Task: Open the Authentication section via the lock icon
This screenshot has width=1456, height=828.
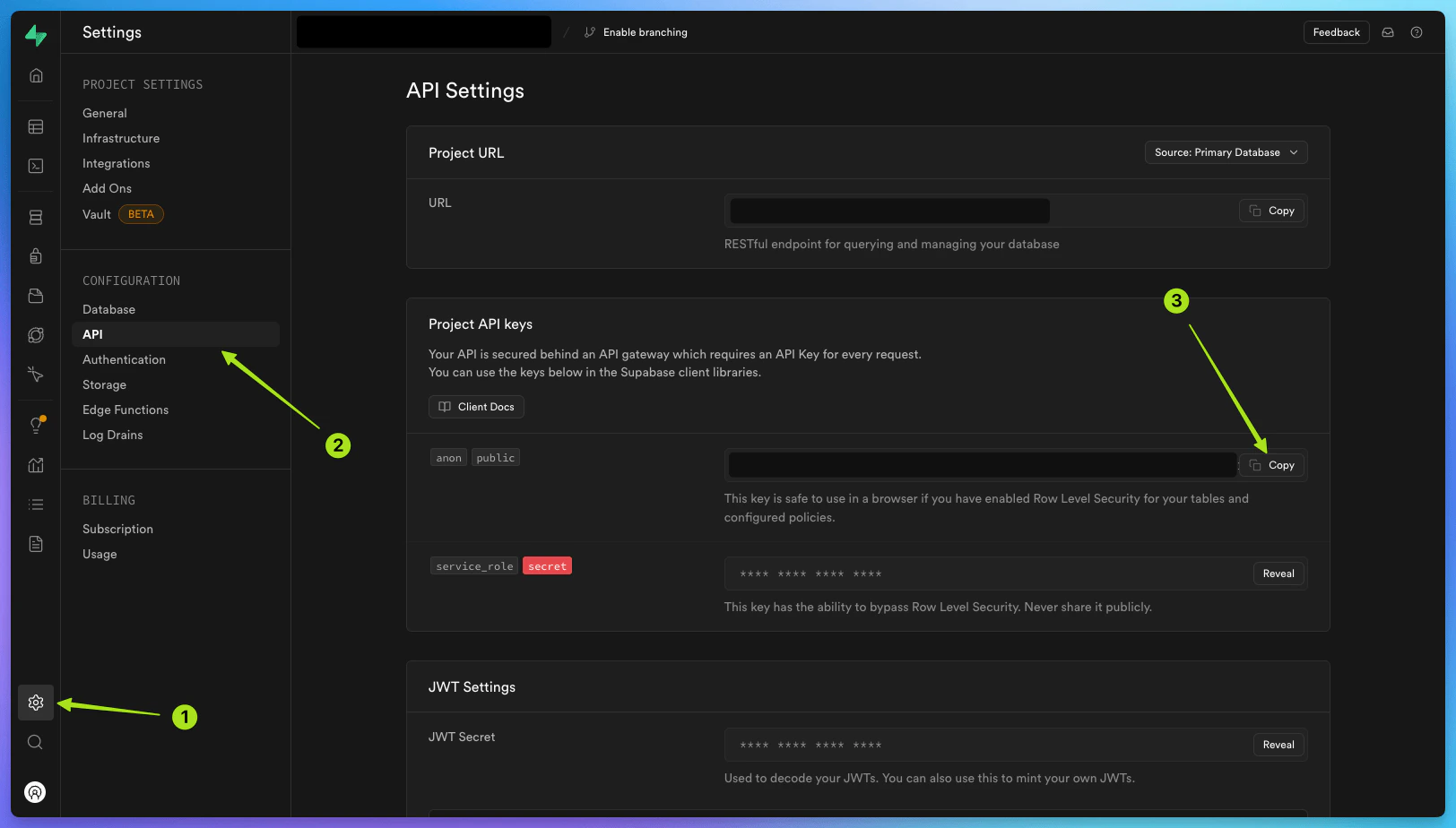Action: coord(35,255)
